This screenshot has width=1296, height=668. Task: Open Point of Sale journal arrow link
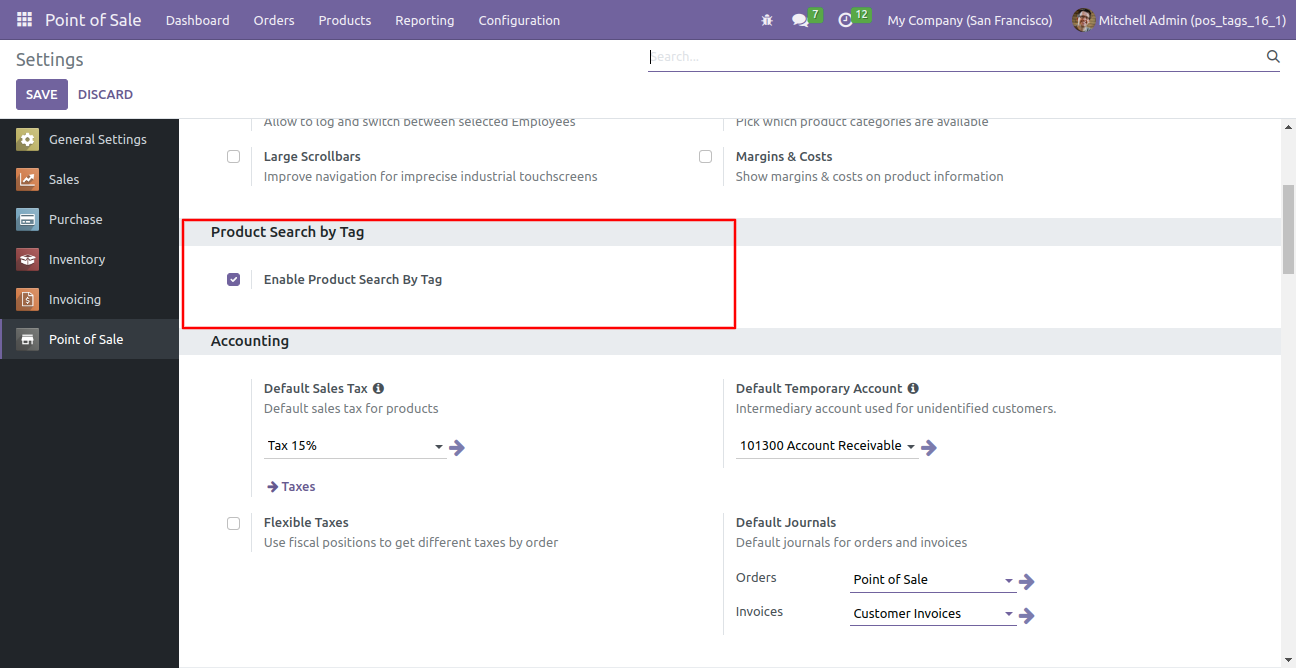pyautogui.click(x=1026, y=582)
